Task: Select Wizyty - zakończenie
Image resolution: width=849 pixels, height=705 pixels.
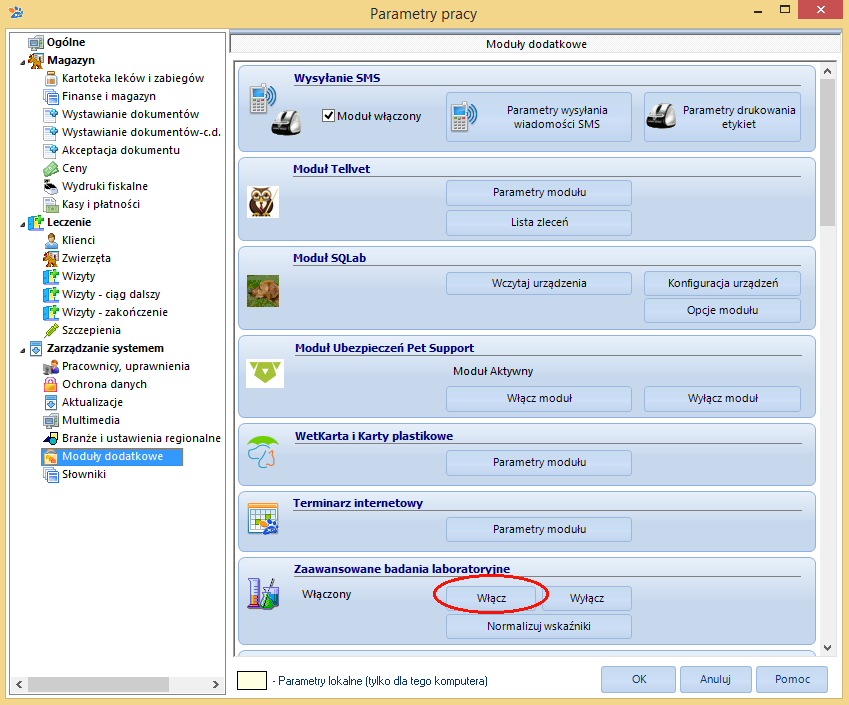Action: pyautogui.click(x=115, y=312)
